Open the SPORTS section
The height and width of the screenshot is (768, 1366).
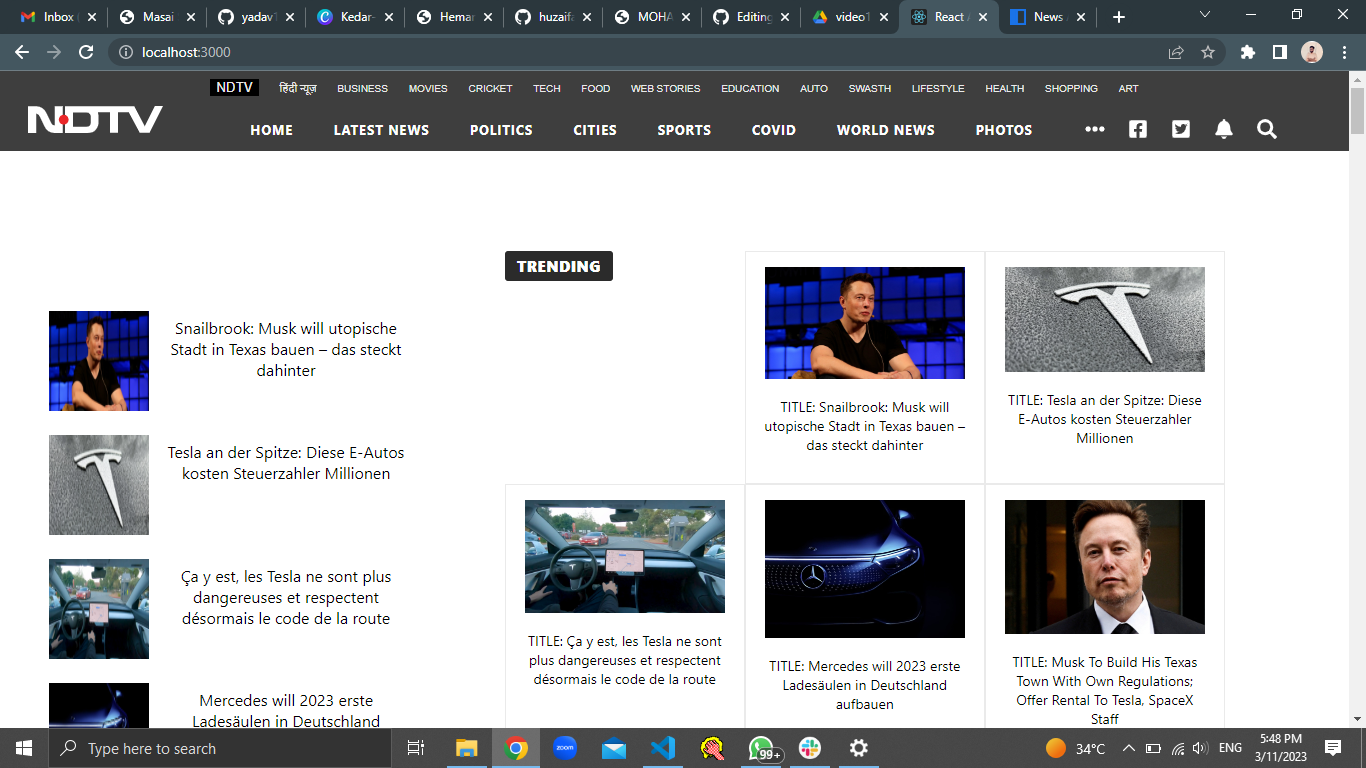(x=684, y=130)
